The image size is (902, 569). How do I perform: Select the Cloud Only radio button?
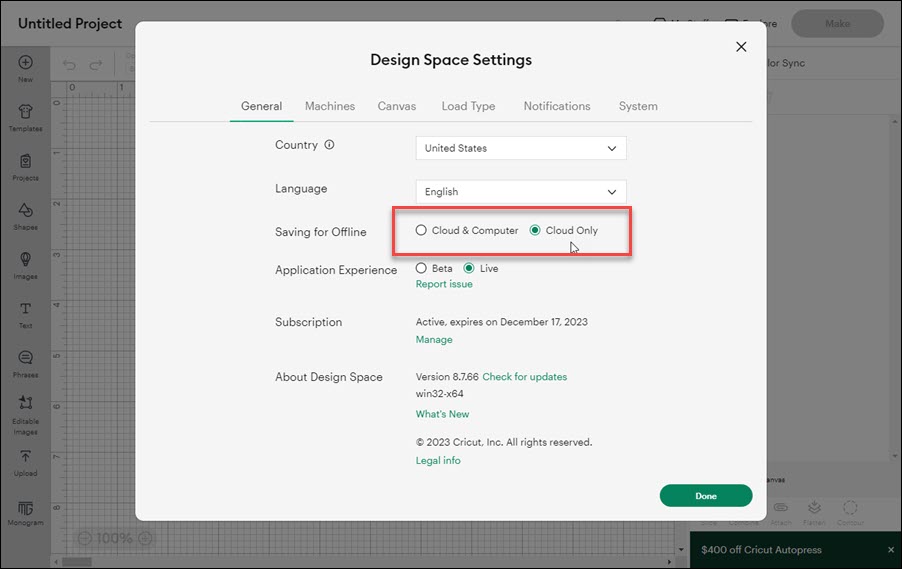pyautogui.click(x=535, y=231)
